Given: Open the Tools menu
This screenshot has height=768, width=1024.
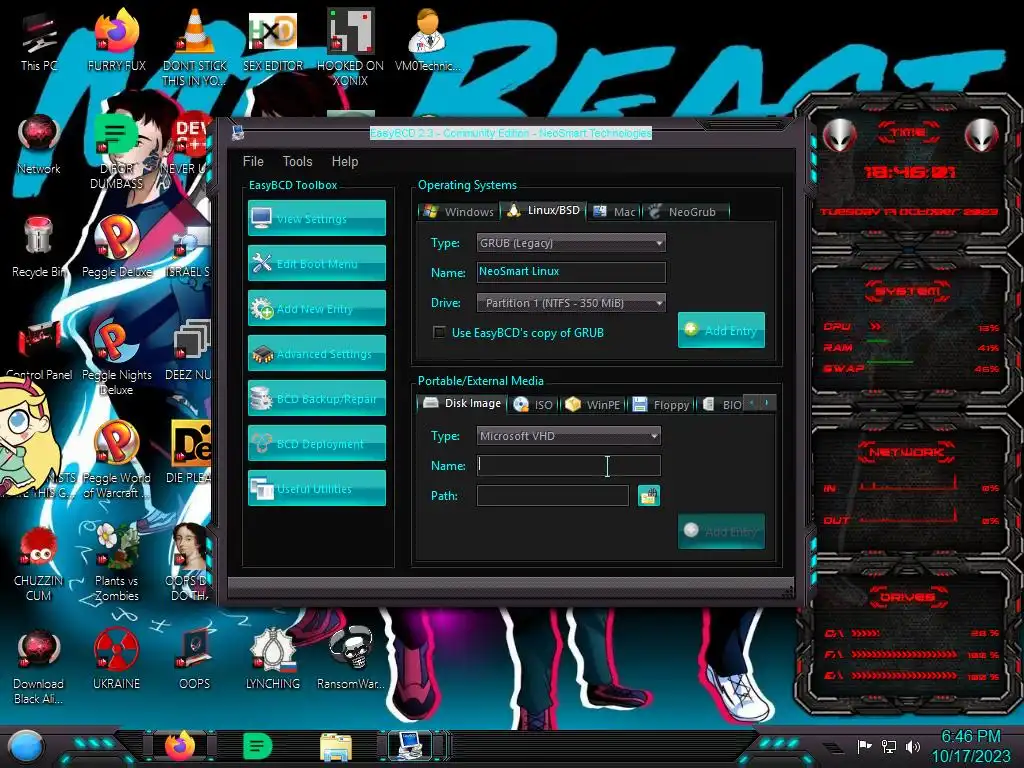Looking at the screenshot, I should pyautogui.click(x=297, y=161).
